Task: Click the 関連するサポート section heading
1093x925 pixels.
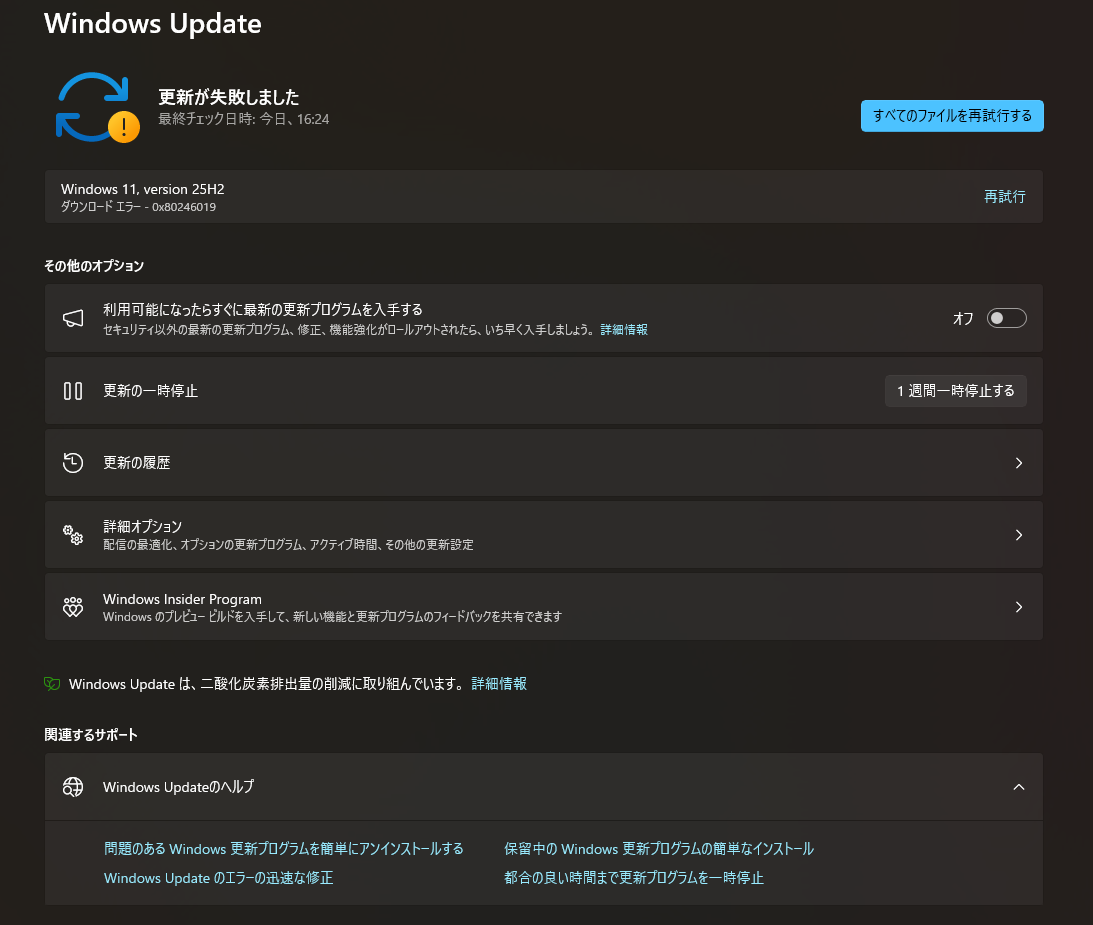Action: click(91, 735)
